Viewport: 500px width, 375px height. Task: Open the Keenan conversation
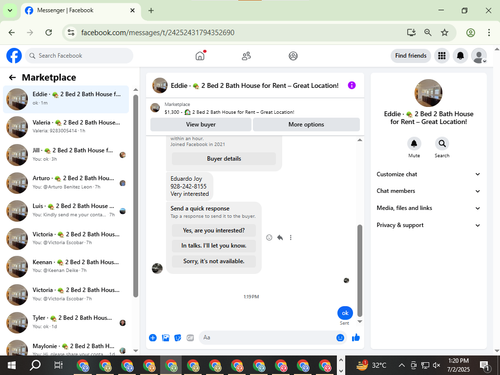coord(66,266)
